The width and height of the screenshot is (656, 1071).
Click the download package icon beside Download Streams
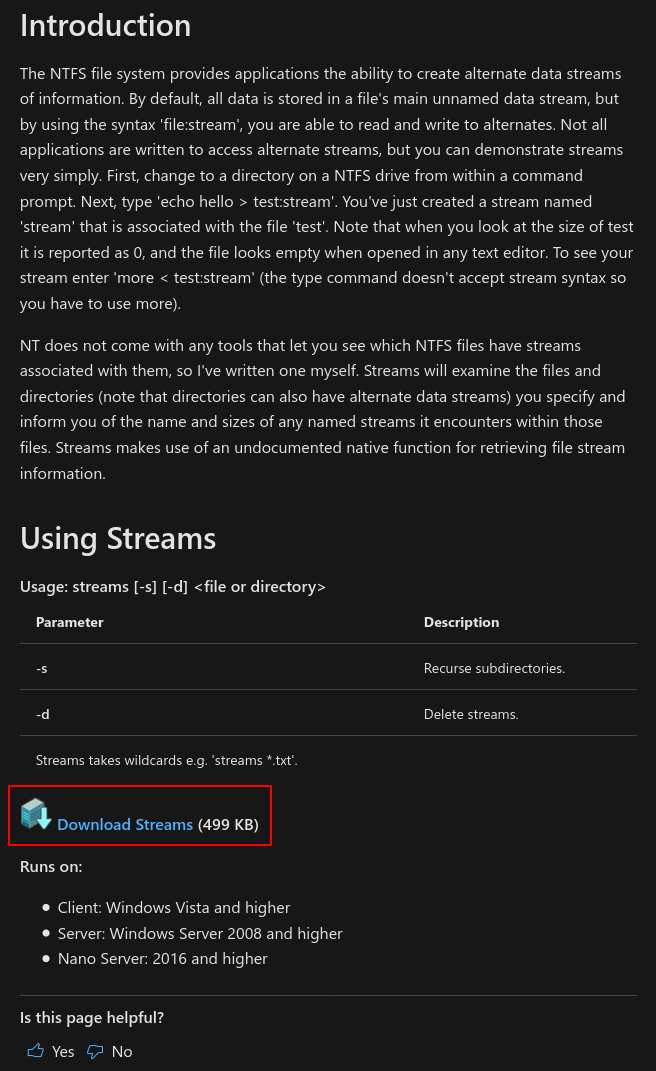[36, 814]
